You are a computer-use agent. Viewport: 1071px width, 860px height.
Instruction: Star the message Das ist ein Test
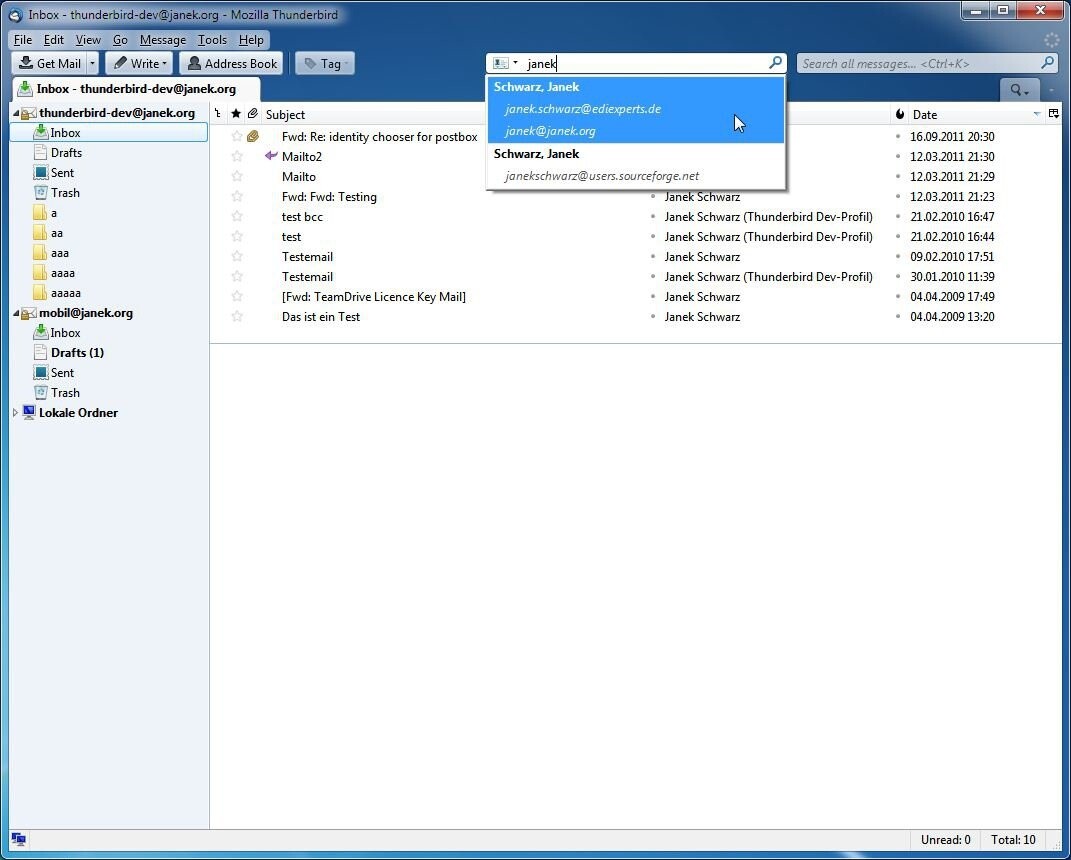pos(237,316)
